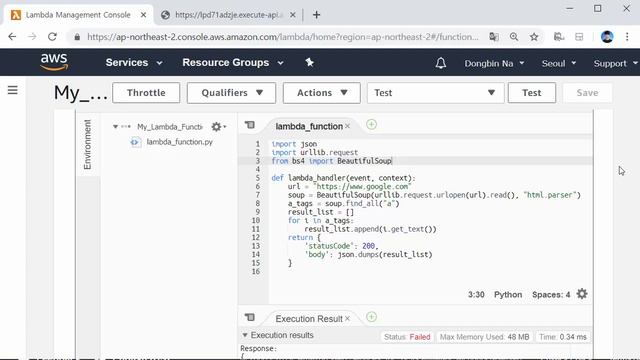The image size is (640, 360).
Task: Close the execute-api browser tab
Action: pyautogui.click(x=293, y=15)
